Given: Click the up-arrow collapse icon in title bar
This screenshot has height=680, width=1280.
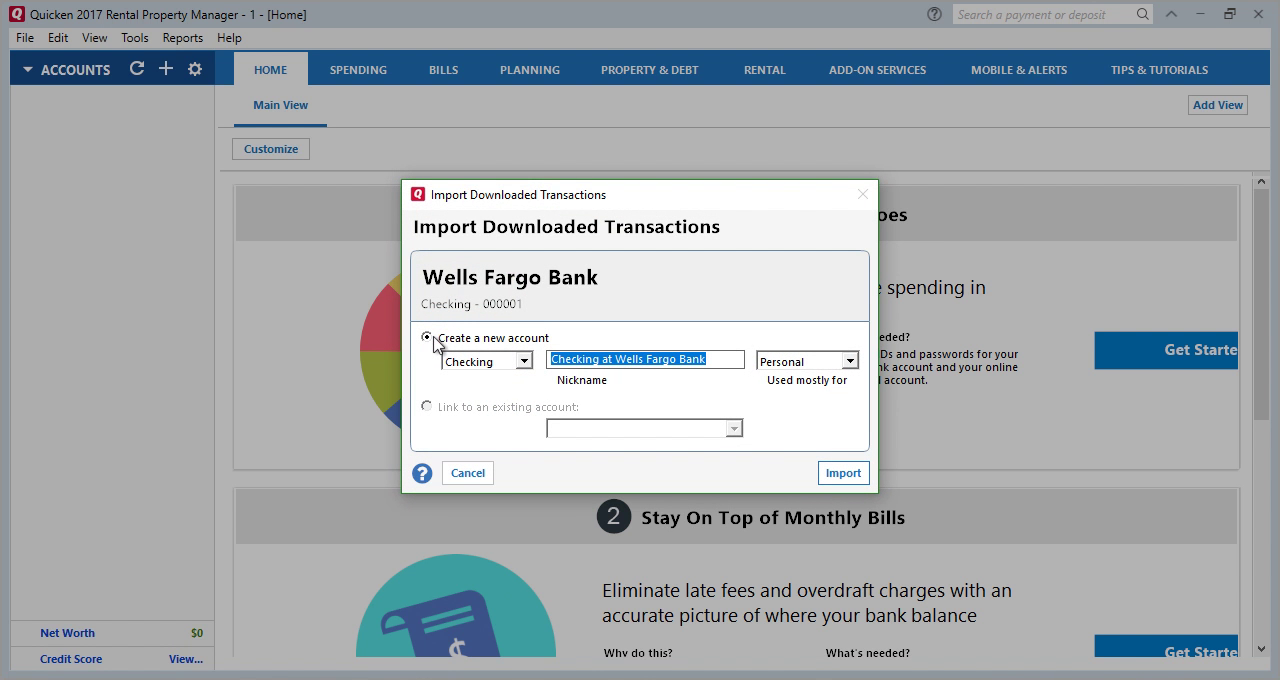Looking at the screenshot, I should 1171,14.
